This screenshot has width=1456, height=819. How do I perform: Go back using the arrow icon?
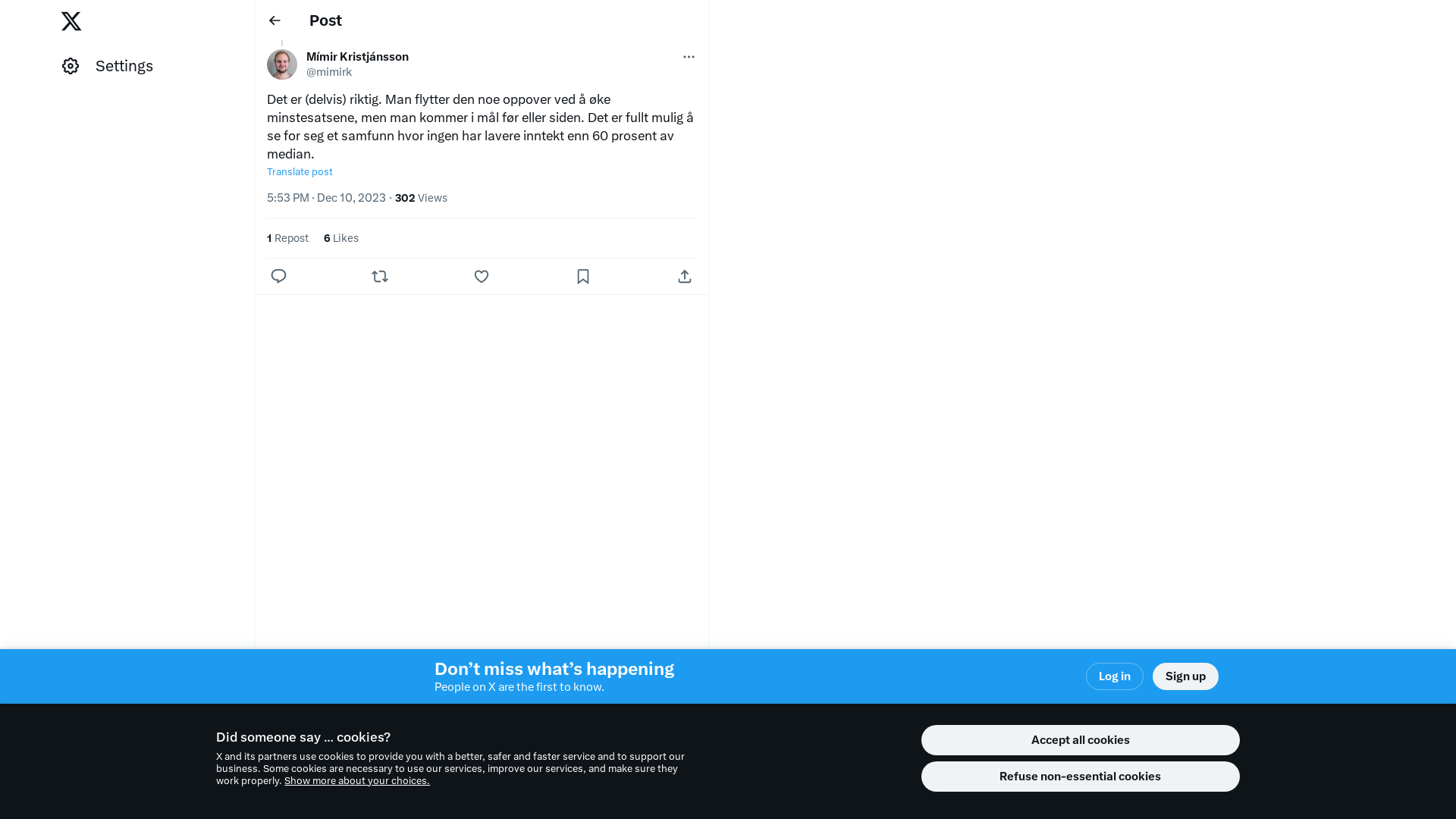pos(275,20)
